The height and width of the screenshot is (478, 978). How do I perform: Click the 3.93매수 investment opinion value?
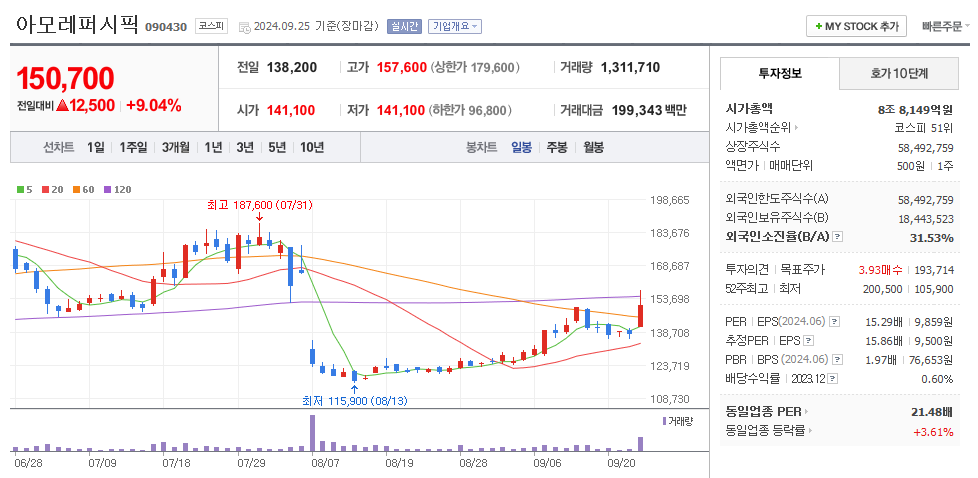click(880, 270)
